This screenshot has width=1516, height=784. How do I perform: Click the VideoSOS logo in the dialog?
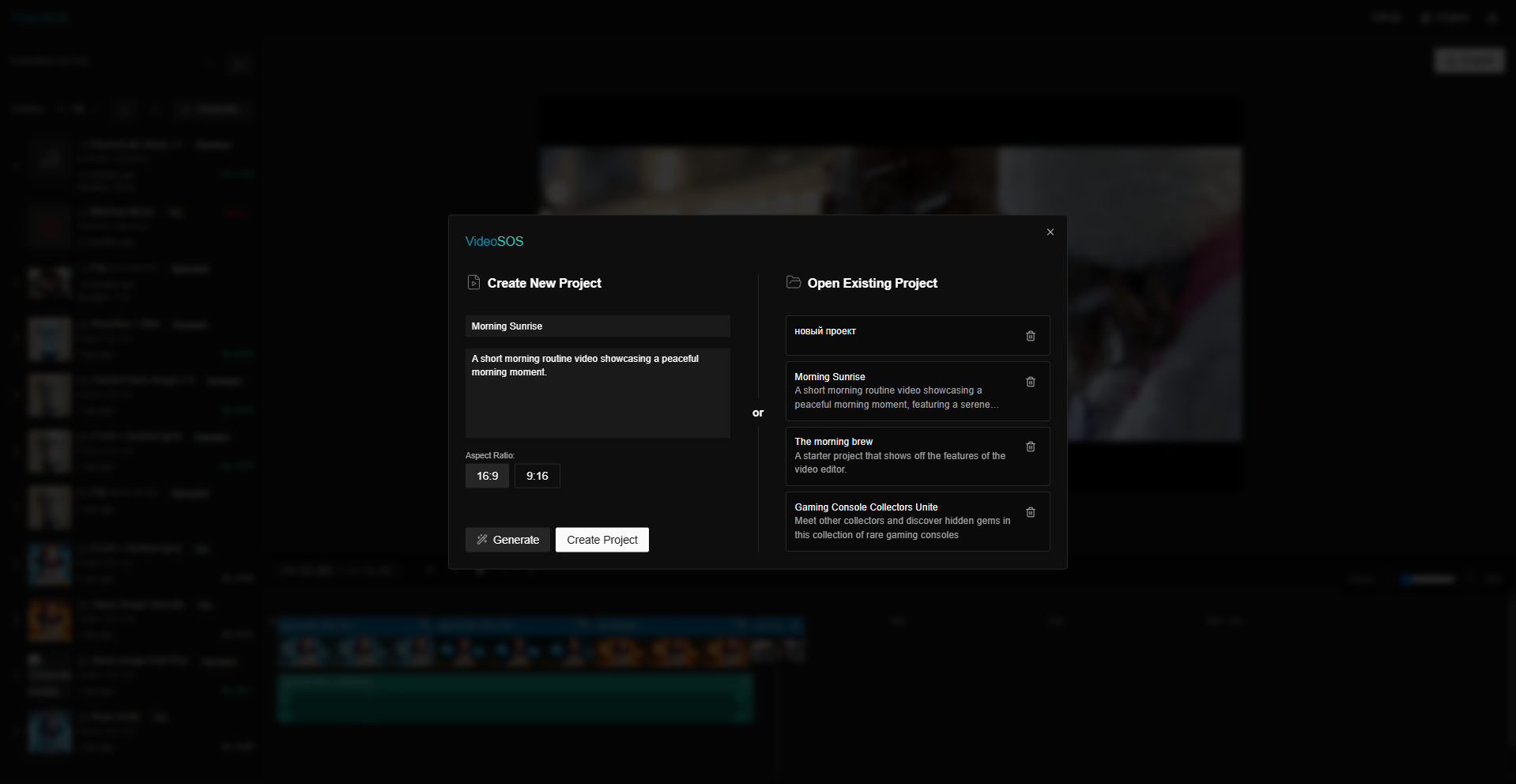tap(494, 241)
